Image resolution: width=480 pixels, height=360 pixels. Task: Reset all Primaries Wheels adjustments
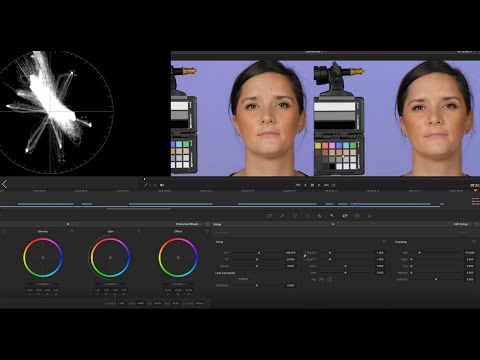(x=207, y=224)
